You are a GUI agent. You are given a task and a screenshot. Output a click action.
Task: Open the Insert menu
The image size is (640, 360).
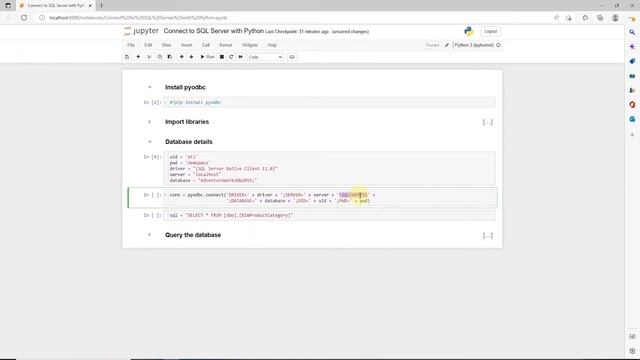pos(187,45)
